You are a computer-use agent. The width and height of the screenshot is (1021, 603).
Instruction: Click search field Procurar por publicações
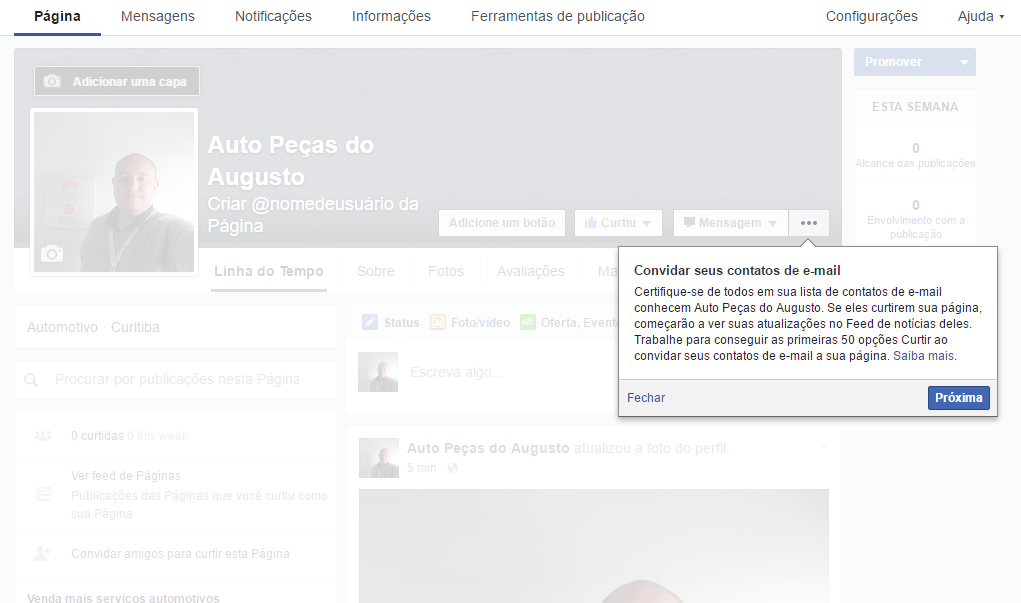(177, 379)
